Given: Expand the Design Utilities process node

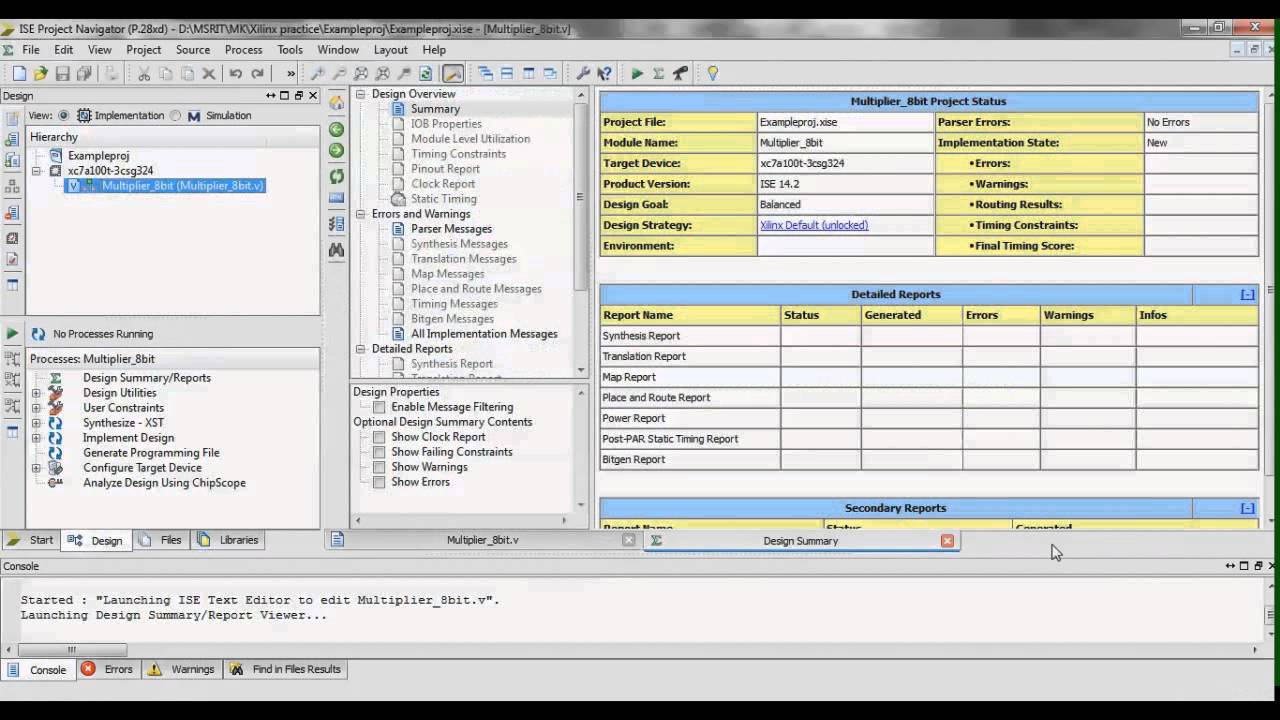Looking at the screenshot, I should pos(36,393).
